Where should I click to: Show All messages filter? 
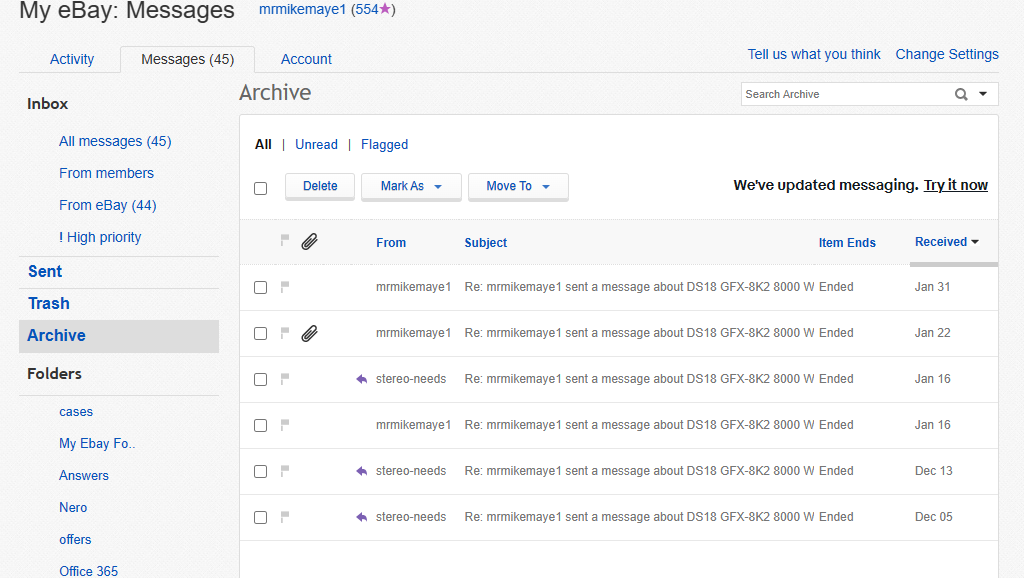[x=263, y=144]
